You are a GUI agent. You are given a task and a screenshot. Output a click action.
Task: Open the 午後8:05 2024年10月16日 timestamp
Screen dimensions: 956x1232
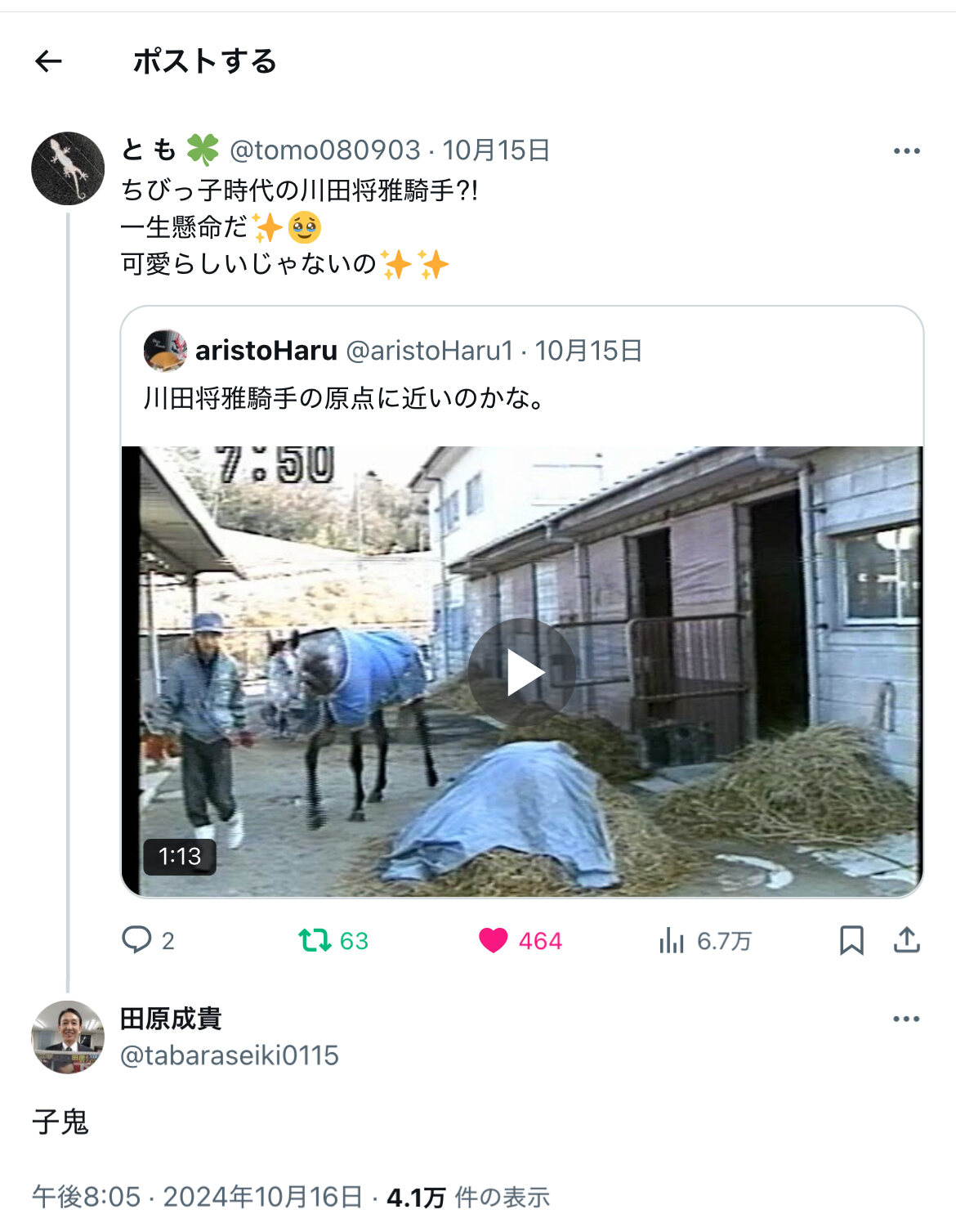(197, 1198)
